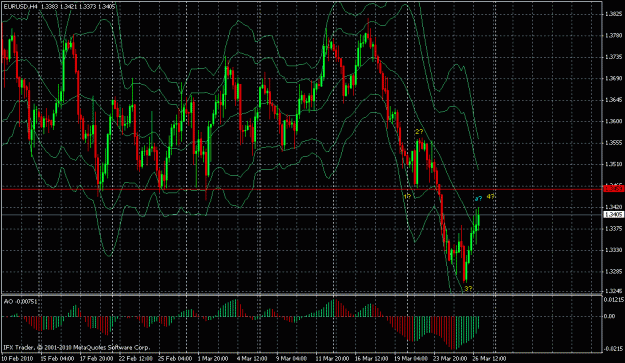The height and width of the screenshot is (363, 625).
Task: Click the 11 Mar 20:00 date label
Action: [332, 358]
